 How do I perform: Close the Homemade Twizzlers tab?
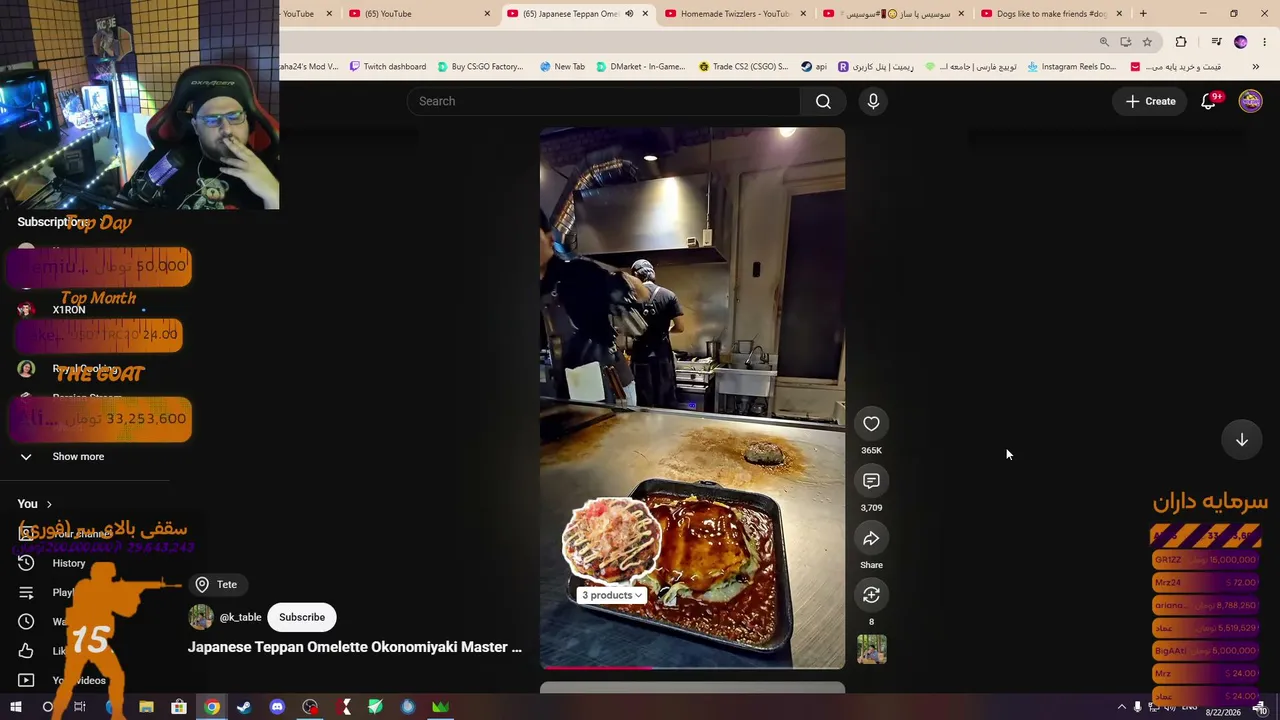point(803,14)
